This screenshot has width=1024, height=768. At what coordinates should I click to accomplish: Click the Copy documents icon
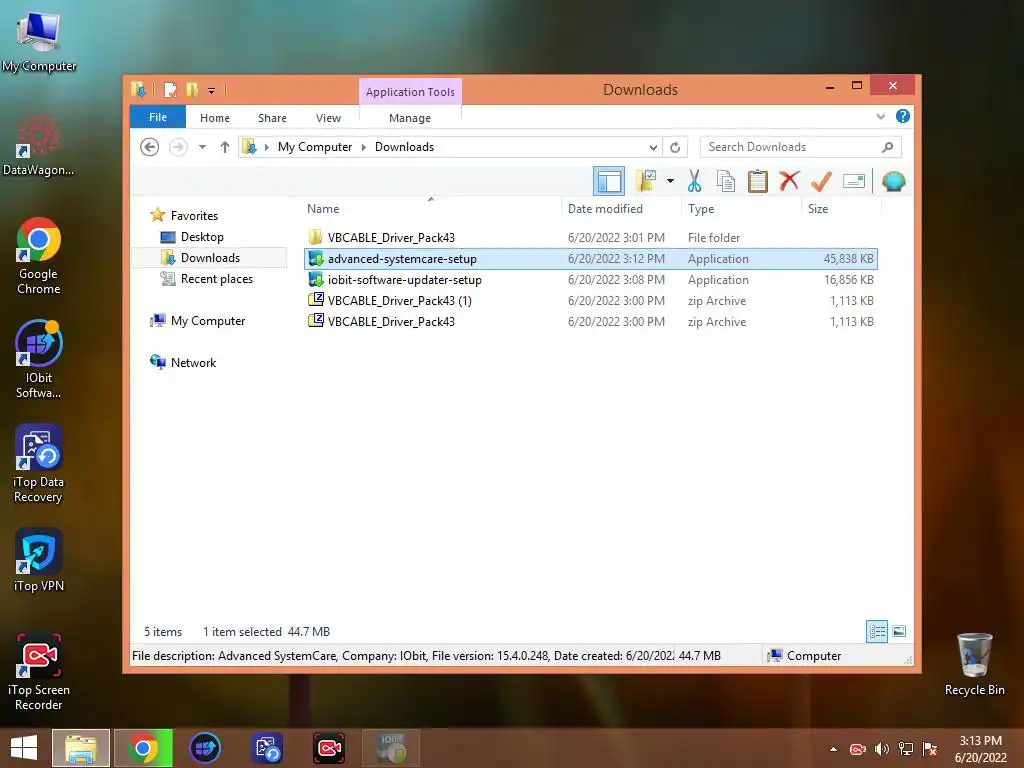click(726, 181)
